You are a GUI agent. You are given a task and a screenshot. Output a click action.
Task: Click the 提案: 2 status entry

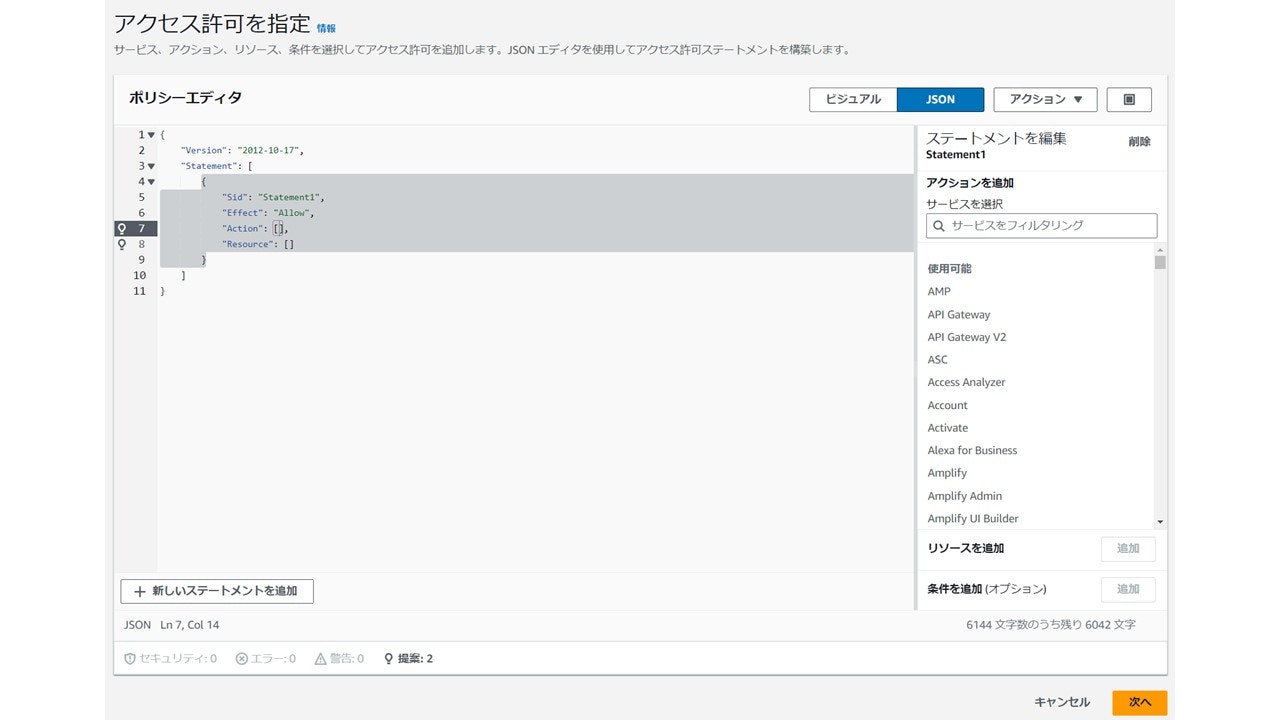(x=408, y=659)
